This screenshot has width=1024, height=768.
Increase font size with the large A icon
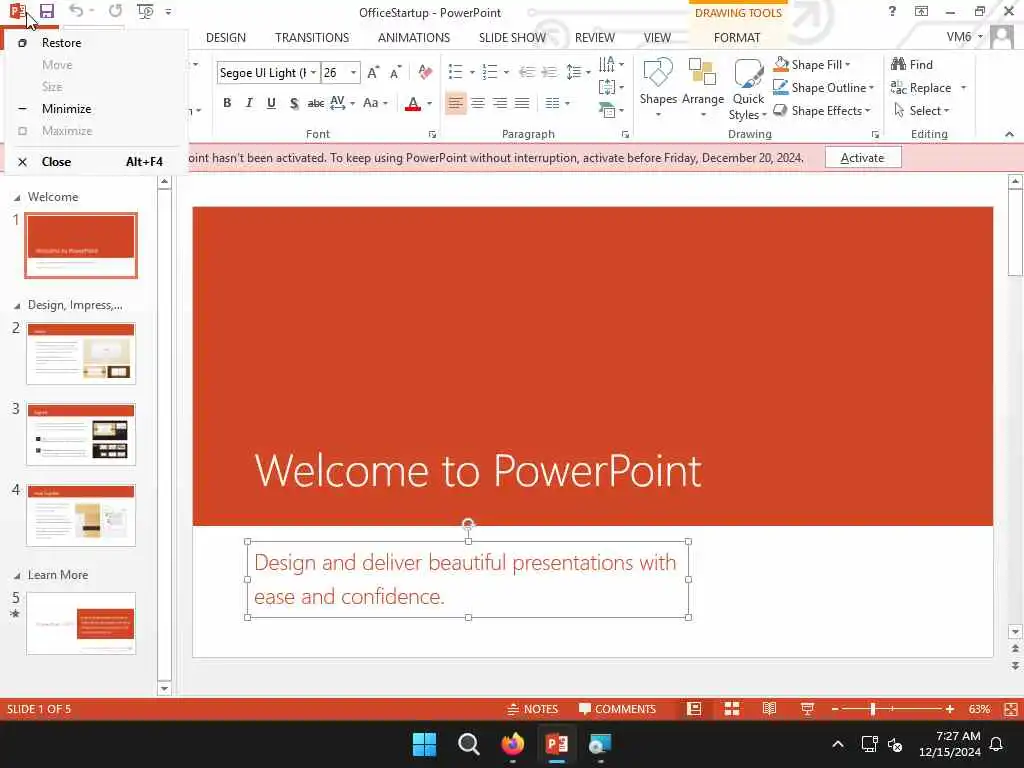point(373,72)
